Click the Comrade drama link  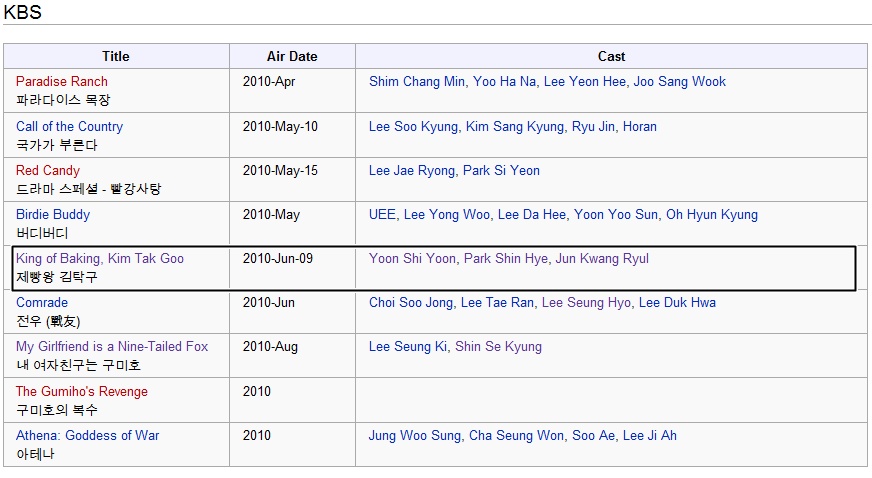click(42, 303)
